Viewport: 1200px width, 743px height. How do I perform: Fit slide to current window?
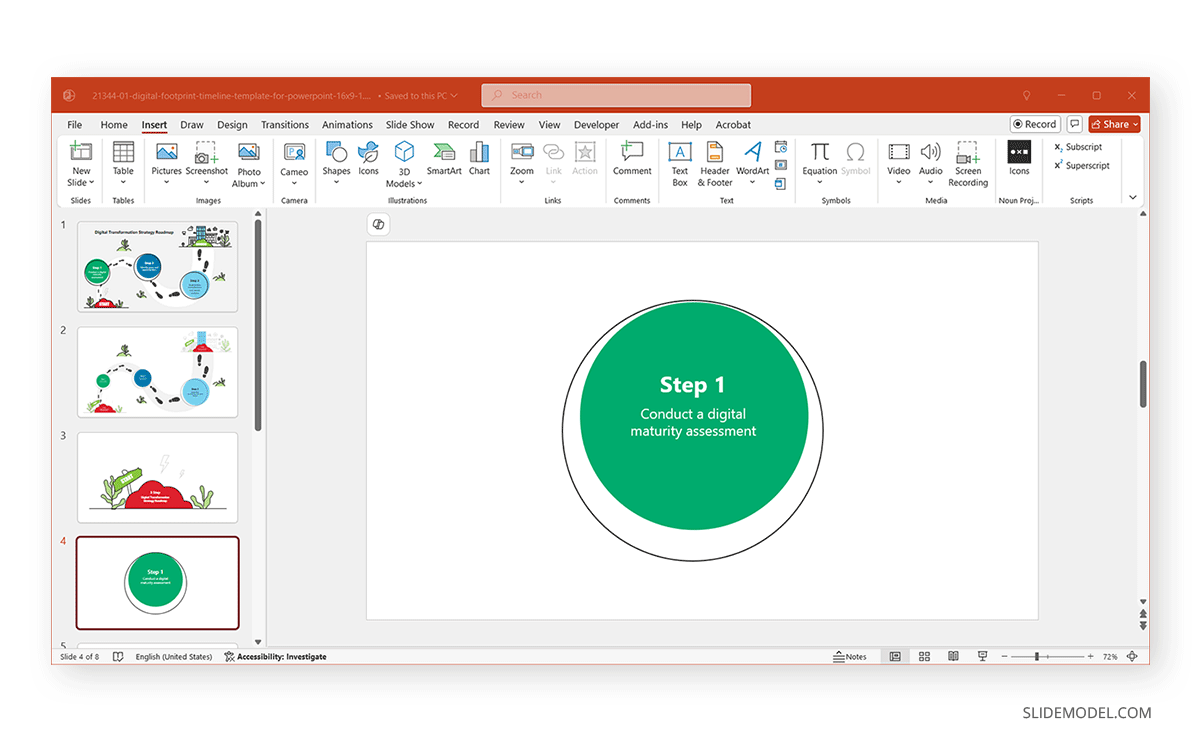pos(1132,657)
